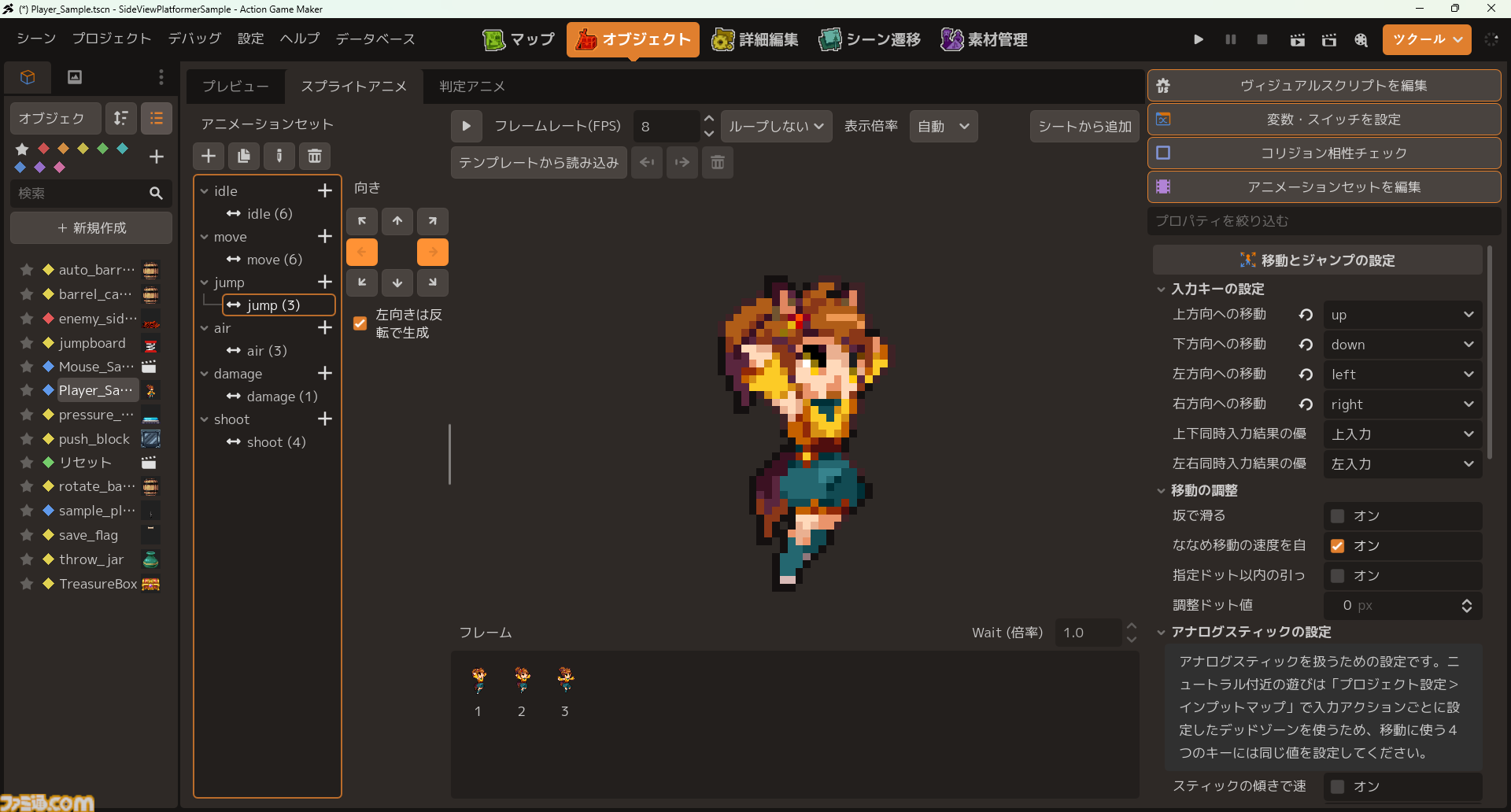Add an animation under the jump group
Screen dimensions: 1511x812
[325, 282]
